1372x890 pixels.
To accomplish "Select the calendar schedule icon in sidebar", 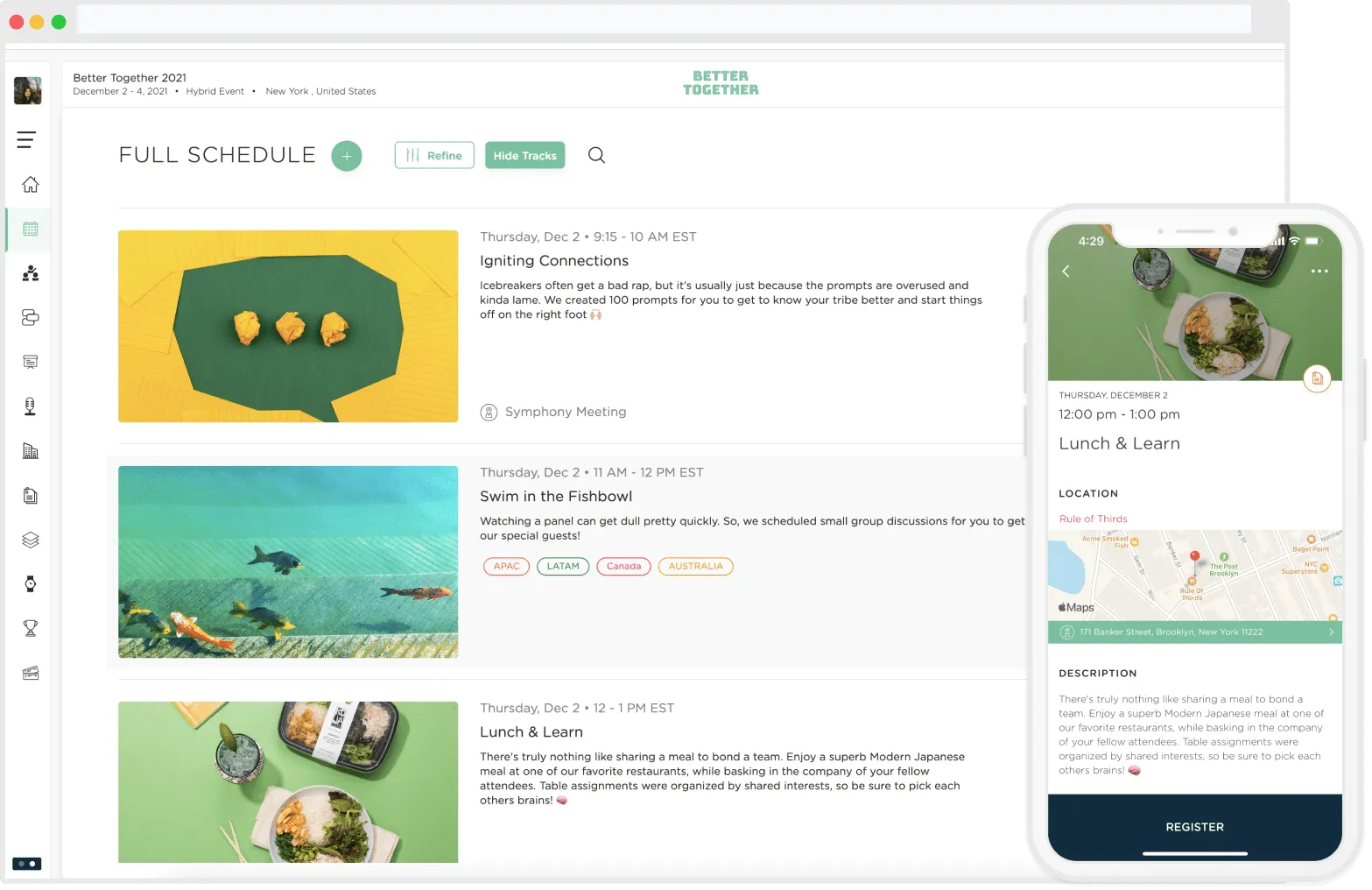I will pos(31,229).
